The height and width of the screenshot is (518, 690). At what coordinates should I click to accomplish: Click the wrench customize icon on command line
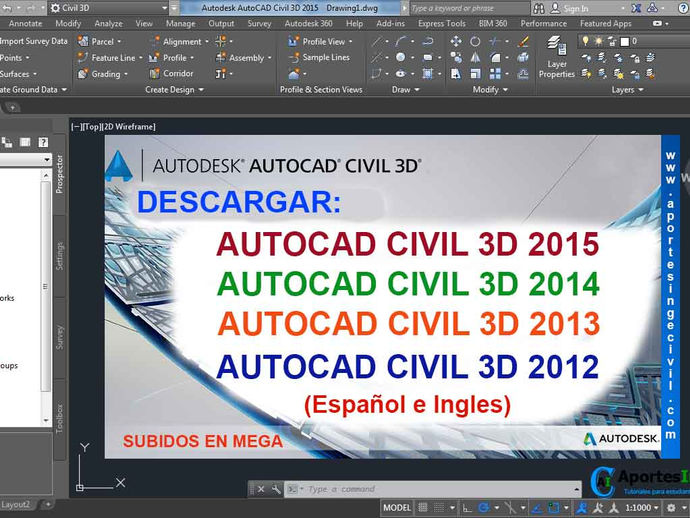[276, 489]
